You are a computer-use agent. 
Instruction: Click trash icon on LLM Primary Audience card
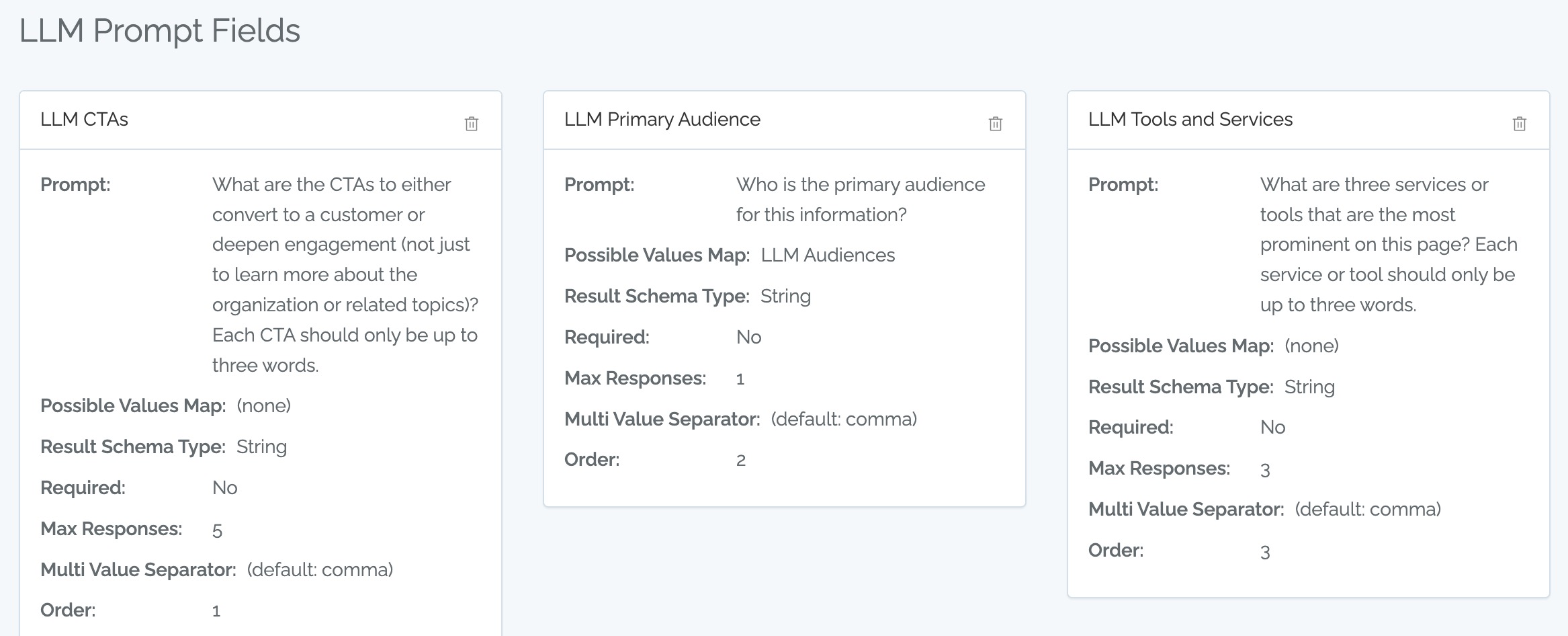coord(995,124)
